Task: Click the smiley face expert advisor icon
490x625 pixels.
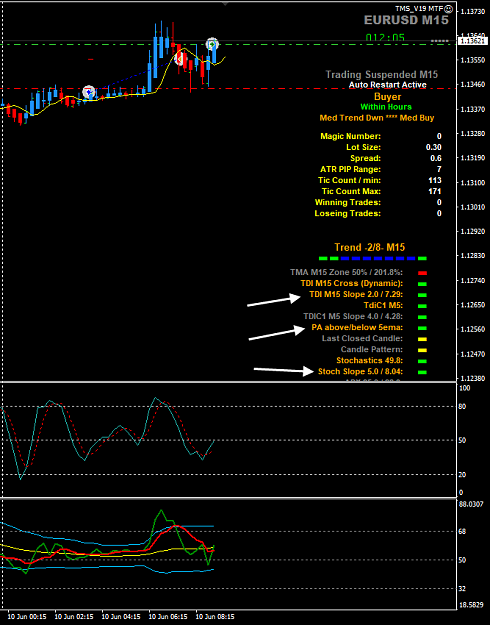Action: tap(449, 8)
